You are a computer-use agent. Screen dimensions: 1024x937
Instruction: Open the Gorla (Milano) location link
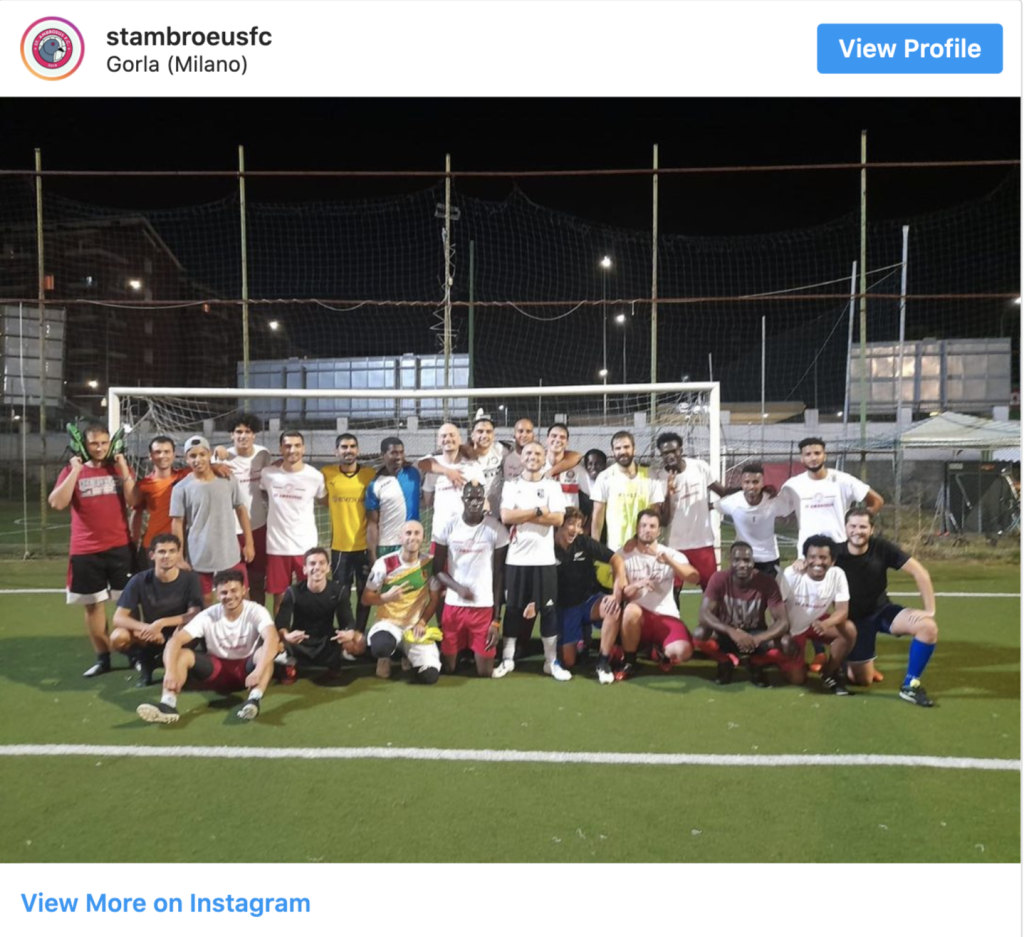coord(177,65)
